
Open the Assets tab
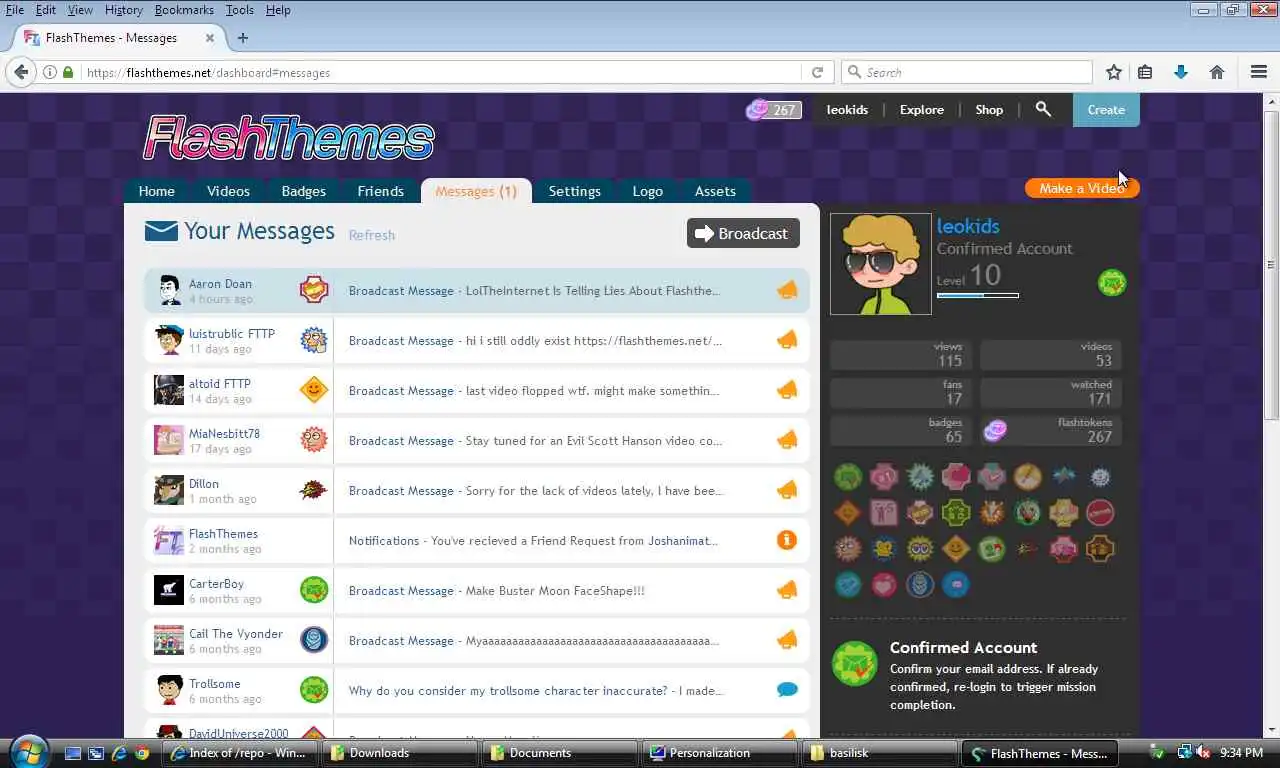point(715,191)
